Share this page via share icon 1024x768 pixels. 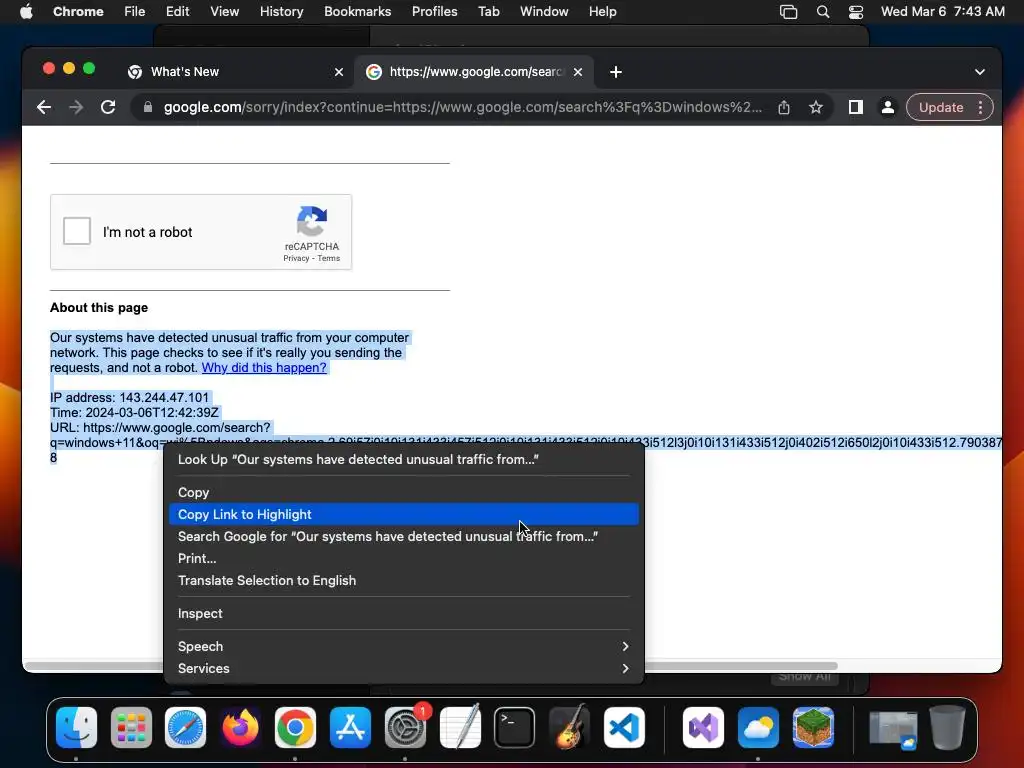coord(784,107)
